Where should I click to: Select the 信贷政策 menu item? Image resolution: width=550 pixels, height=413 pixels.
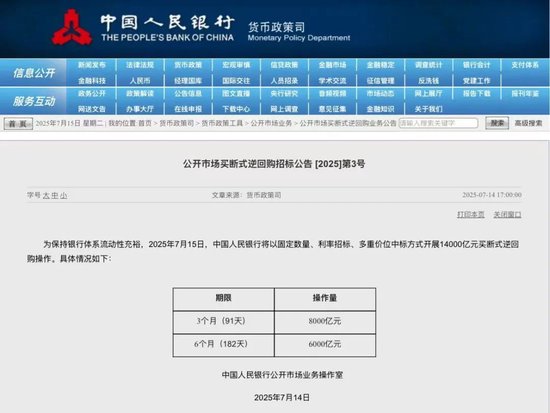(284, 65)
